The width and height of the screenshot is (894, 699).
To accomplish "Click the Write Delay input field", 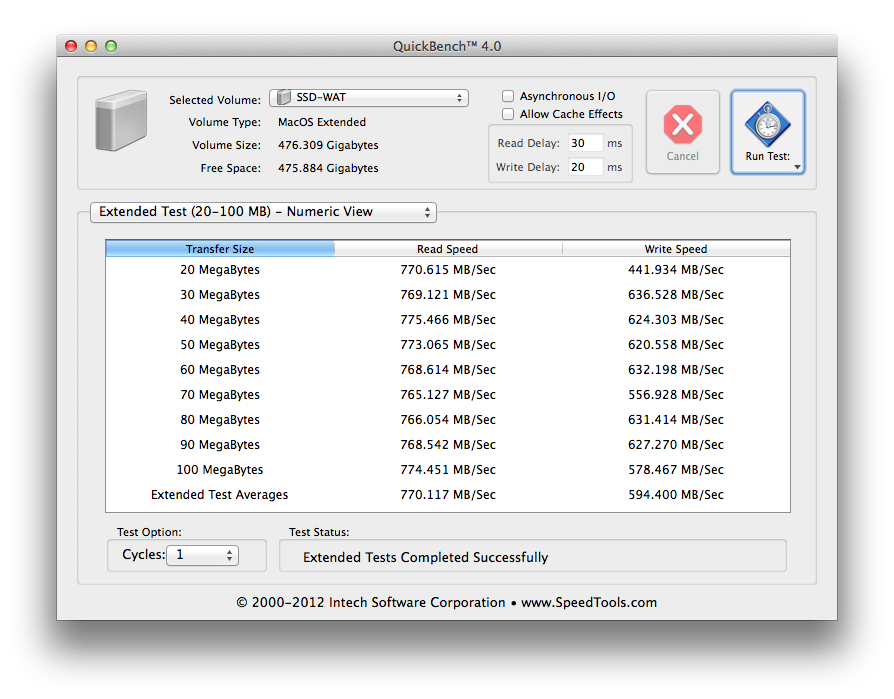I will click(x=586, y=167).
